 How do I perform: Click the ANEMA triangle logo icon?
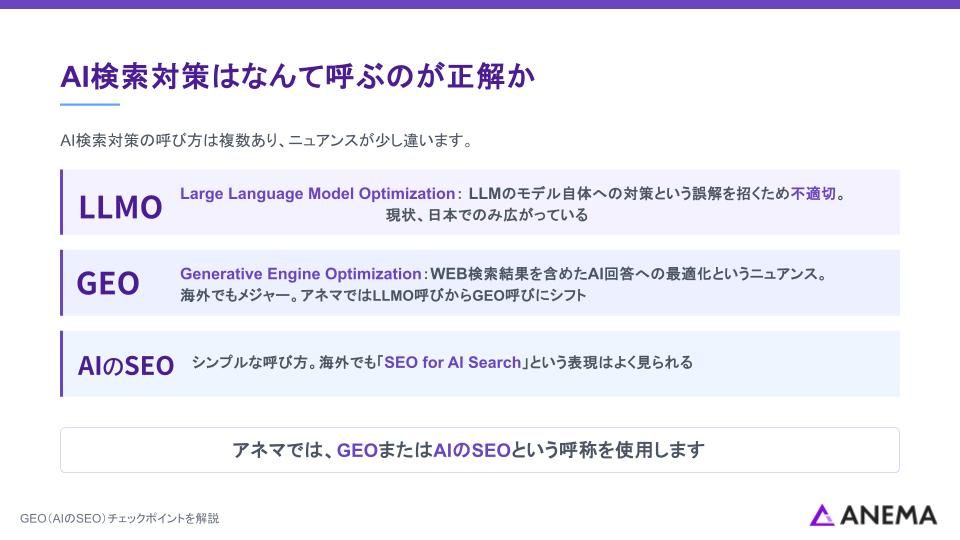click(822, 515)
